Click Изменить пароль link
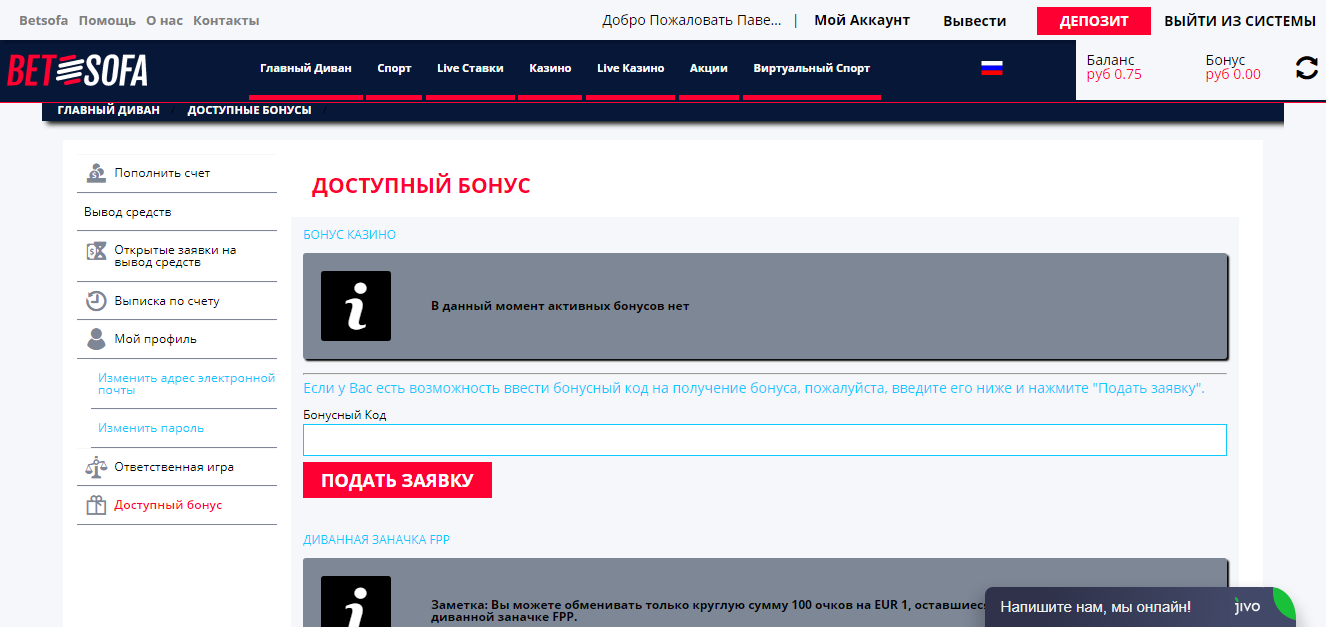This screenshot has width=1326, height=627. click(x=151, y=428)
